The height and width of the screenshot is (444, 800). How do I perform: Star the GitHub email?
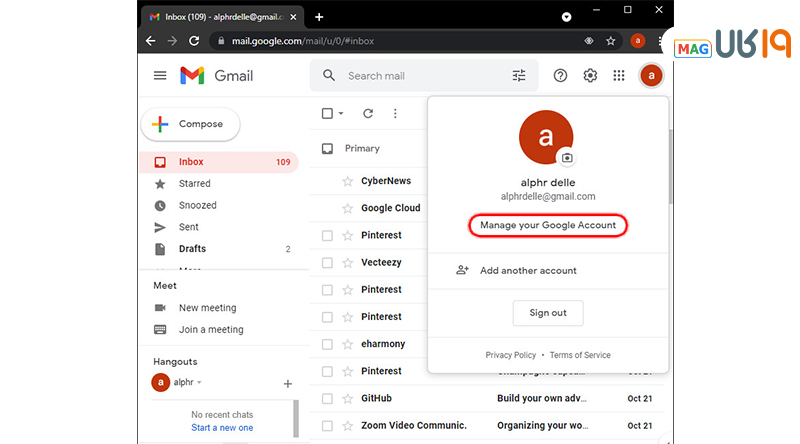pos(347,399)
